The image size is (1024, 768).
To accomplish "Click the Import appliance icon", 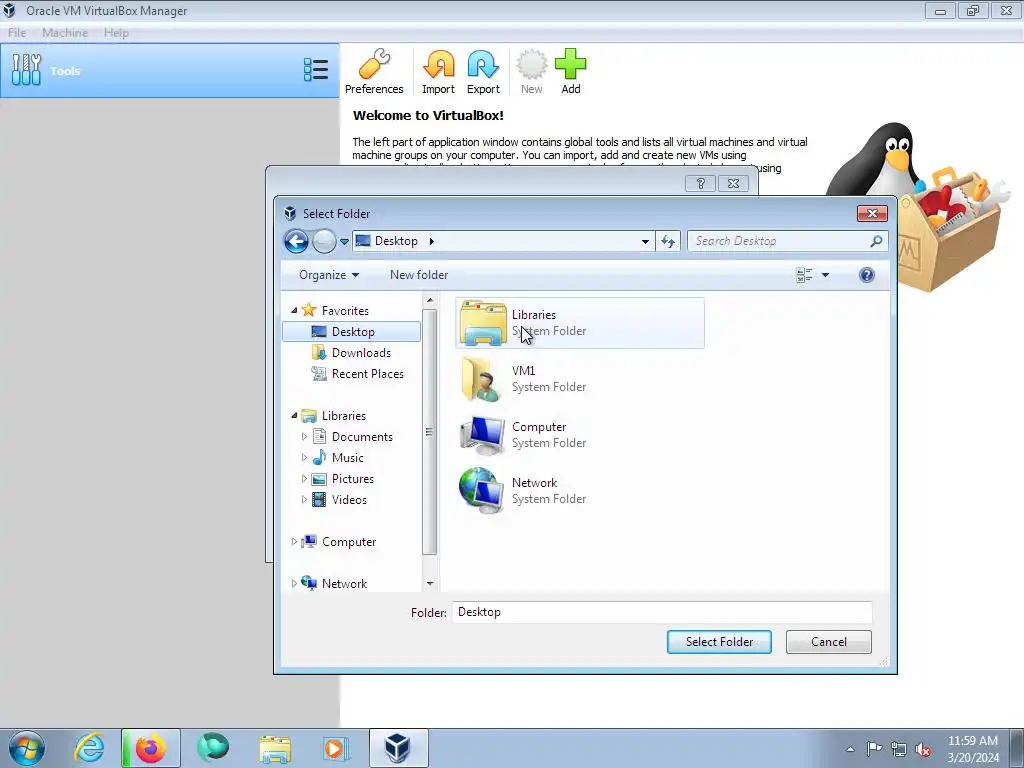I will (438, 72).
